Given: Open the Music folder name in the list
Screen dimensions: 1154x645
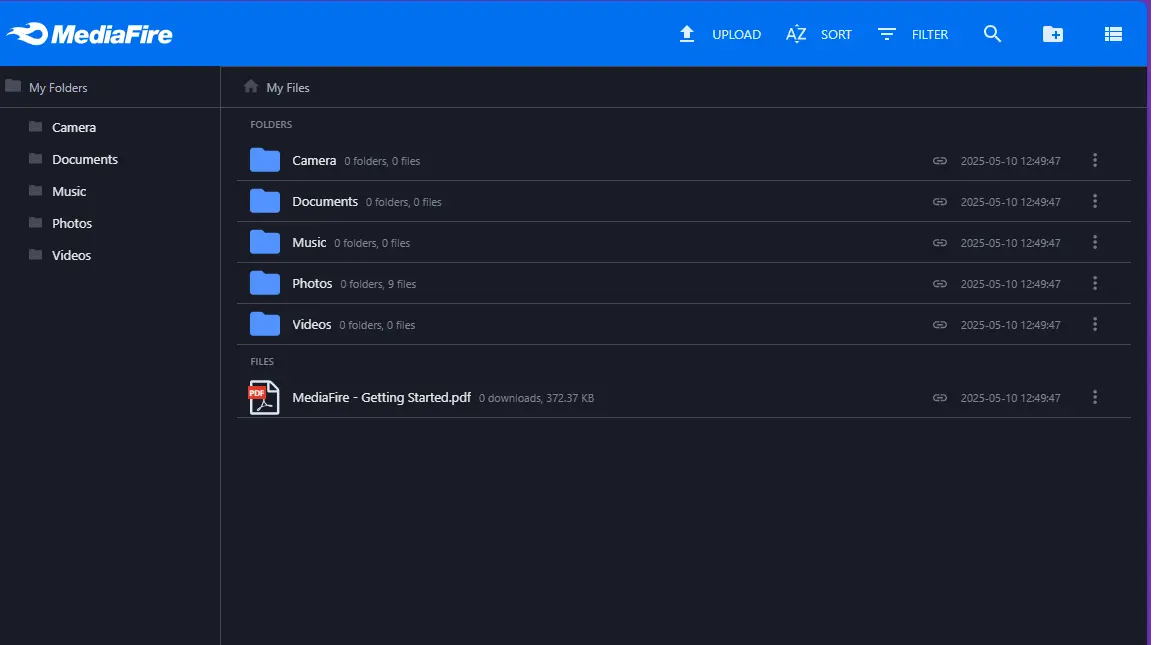Looking at the screenshot, I should click(309, 242).
